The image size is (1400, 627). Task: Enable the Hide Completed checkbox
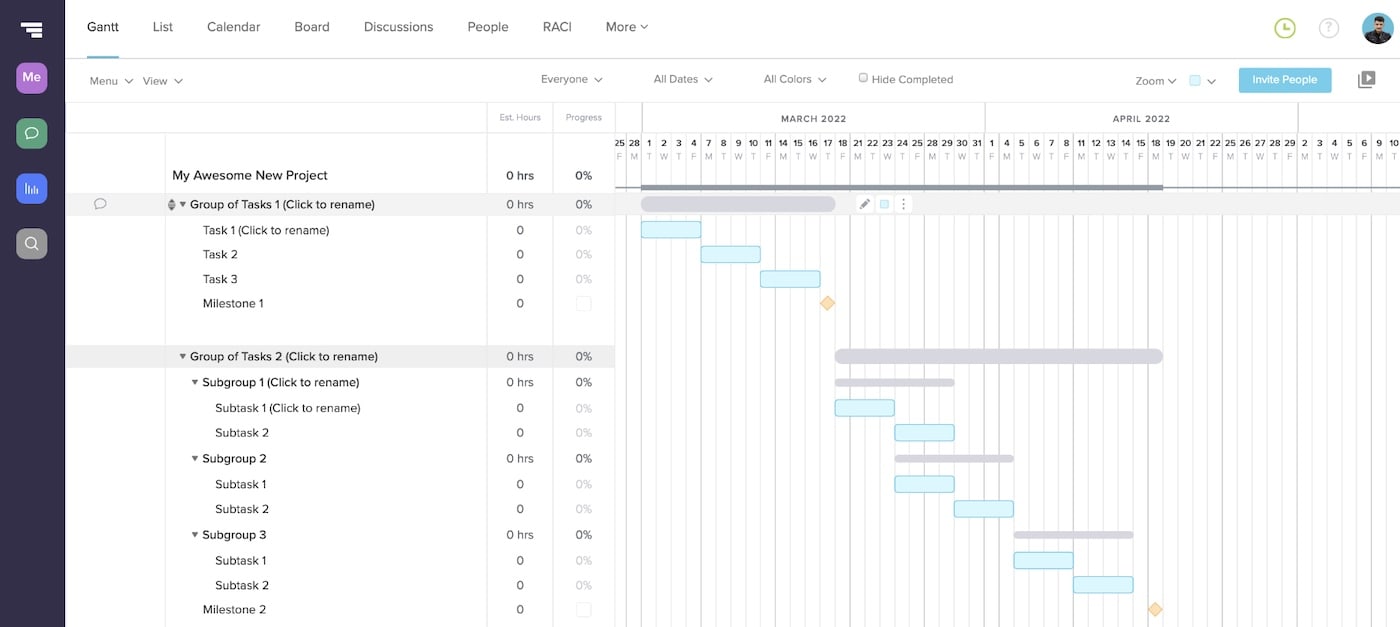[x=862, y=78]
